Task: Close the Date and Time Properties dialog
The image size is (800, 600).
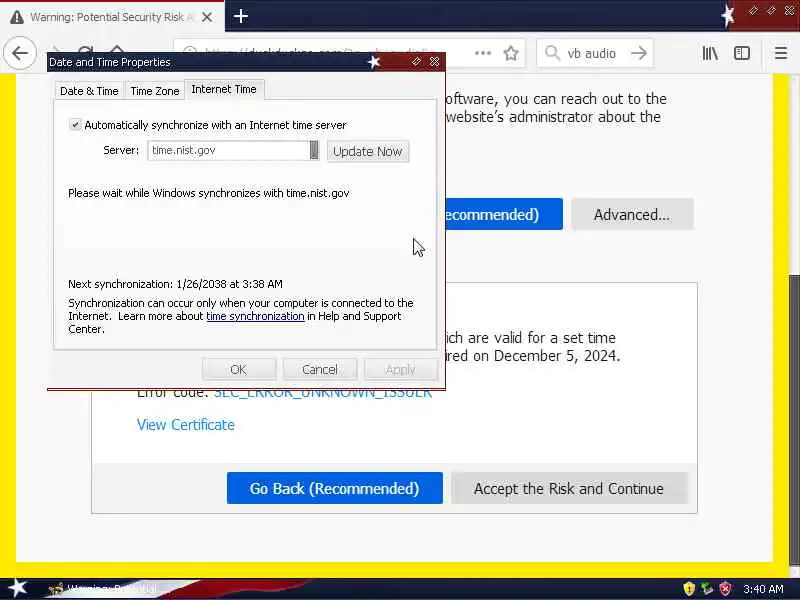Action: click(435, 62)
